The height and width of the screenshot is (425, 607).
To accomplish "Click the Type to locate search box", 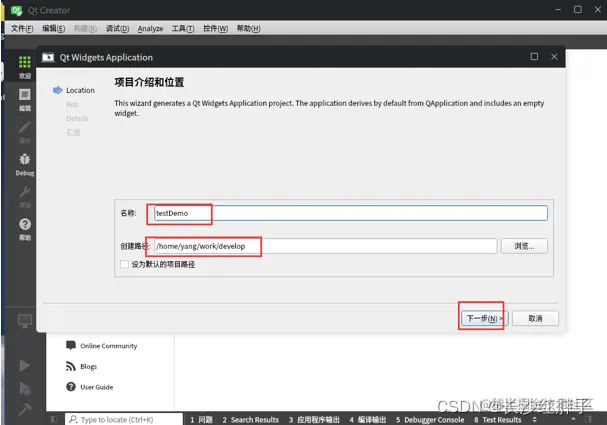I will pos(123,420).
